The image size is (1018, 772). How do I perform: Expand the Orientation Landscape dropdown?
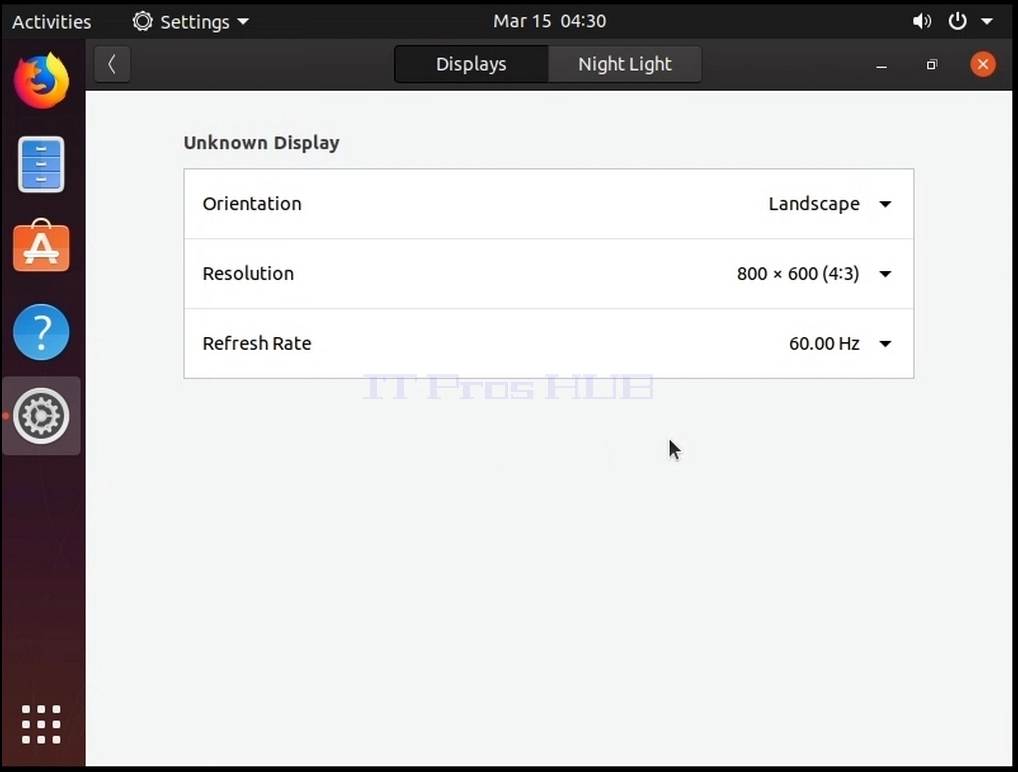[x=830, y=204]
